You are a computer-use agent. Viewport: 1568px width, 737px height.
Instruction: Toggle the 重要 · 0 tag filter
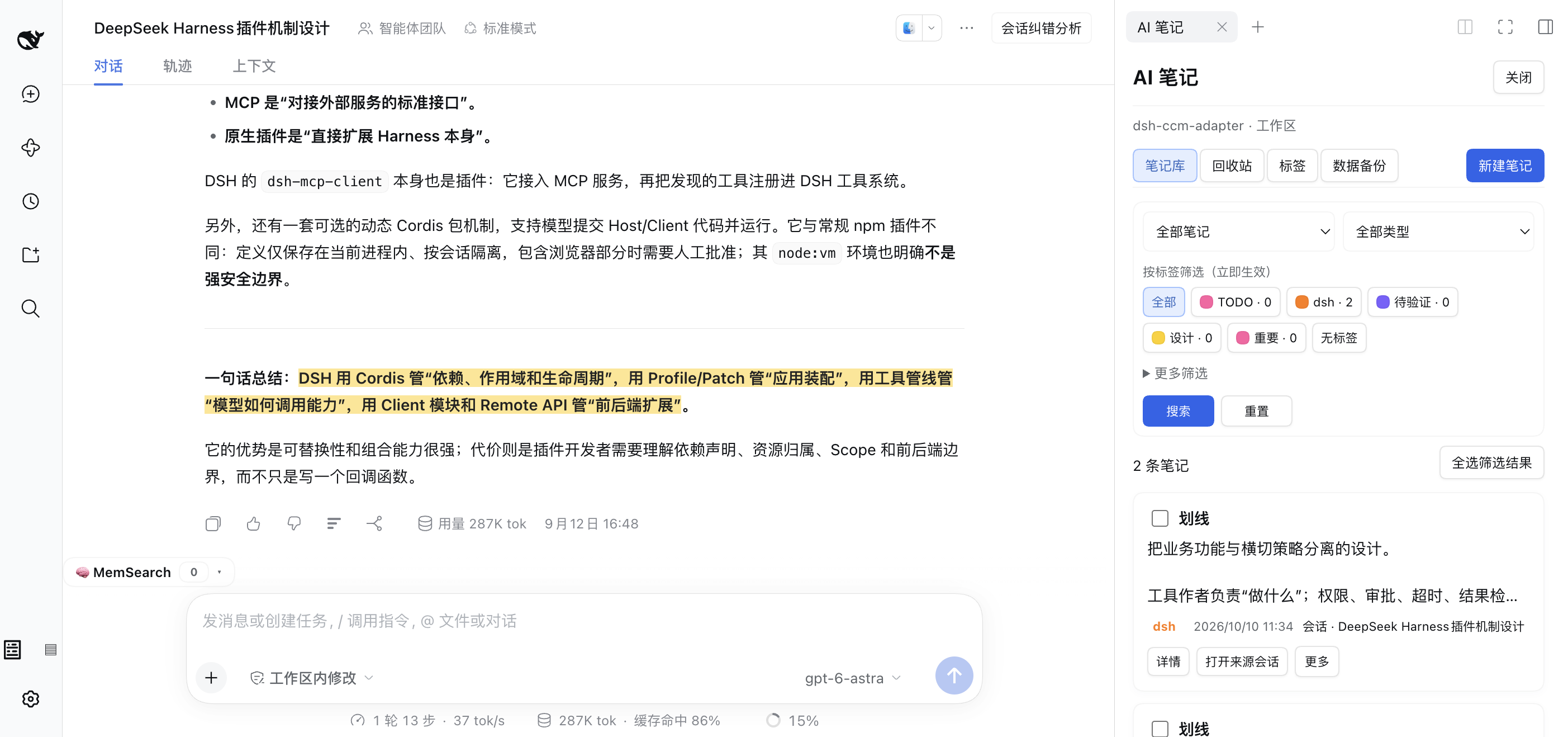[x=1267, y=338]
